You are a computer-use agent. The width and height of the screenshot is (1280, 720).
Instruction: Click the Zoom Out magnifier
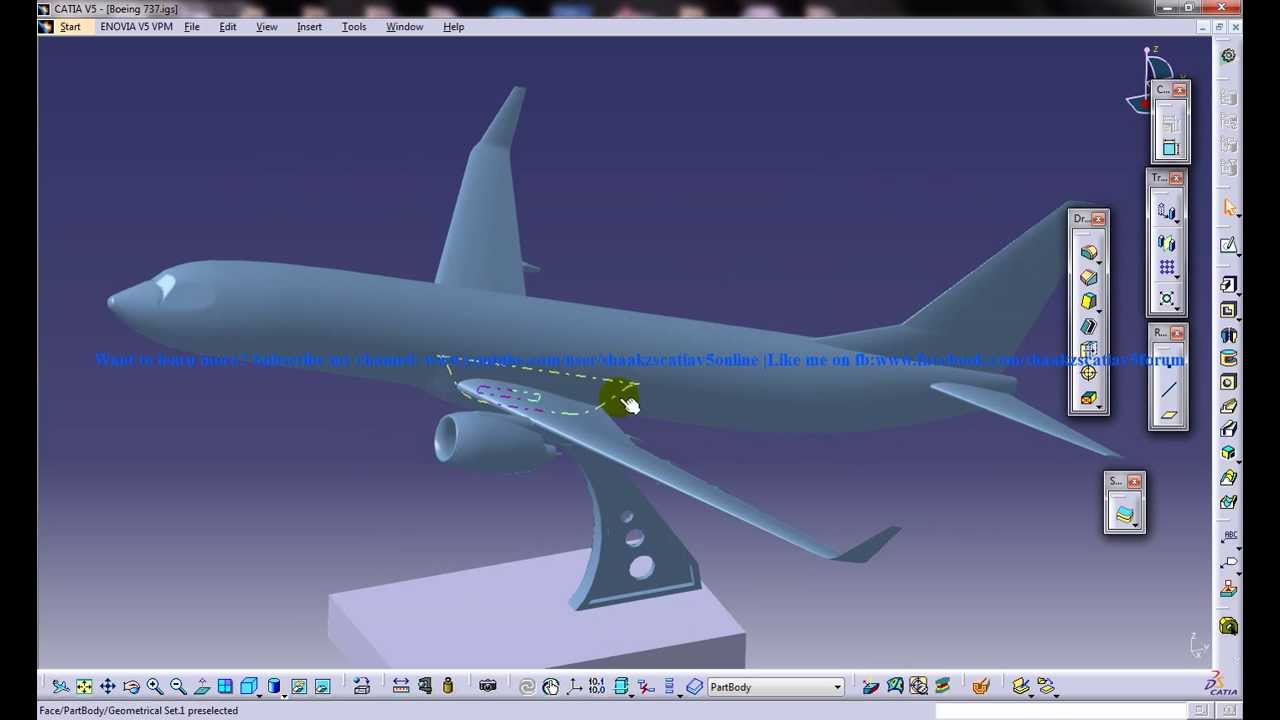[178, 687]
